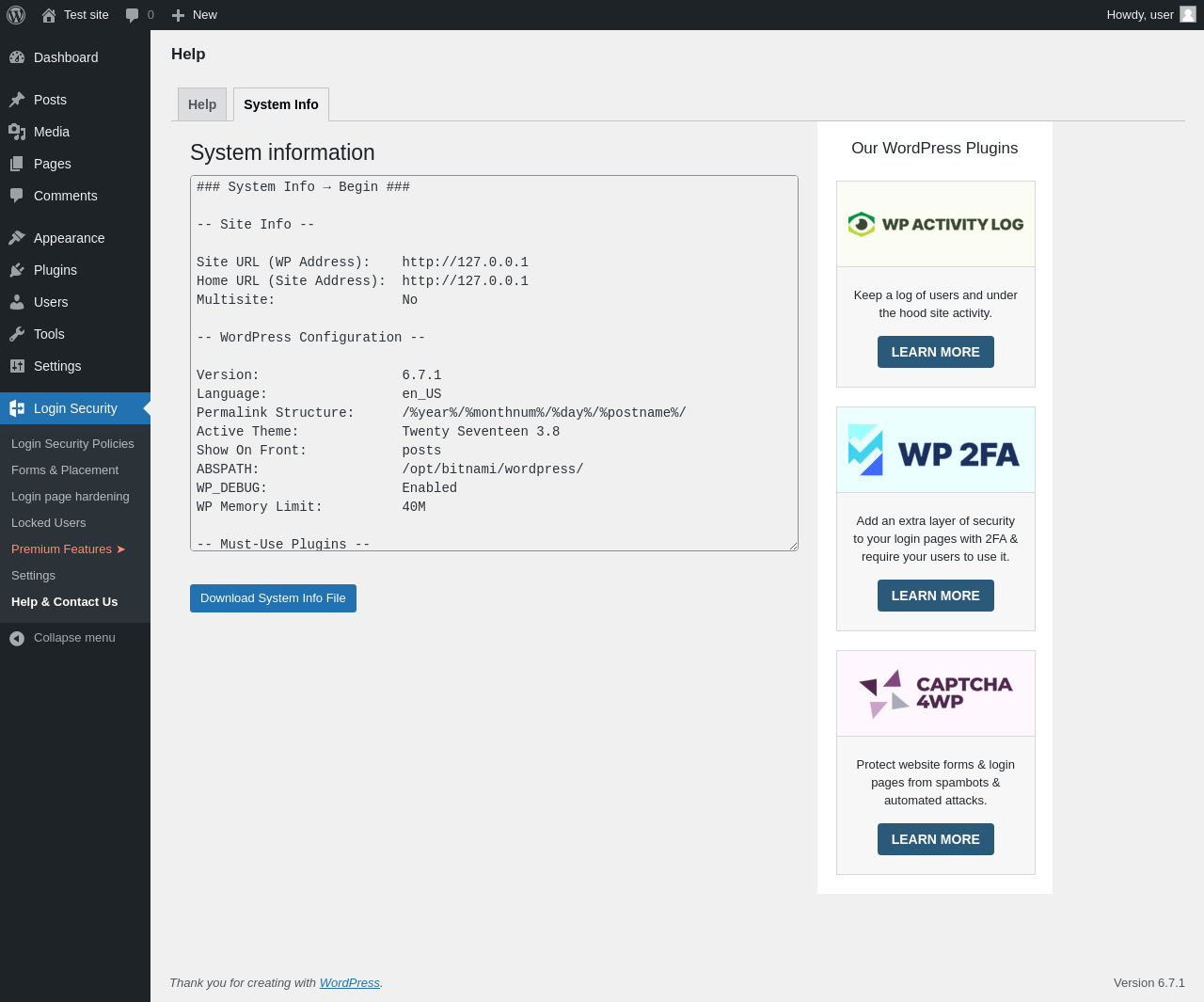Click the Pages icon in sidebar

click(x=17, y=164)
